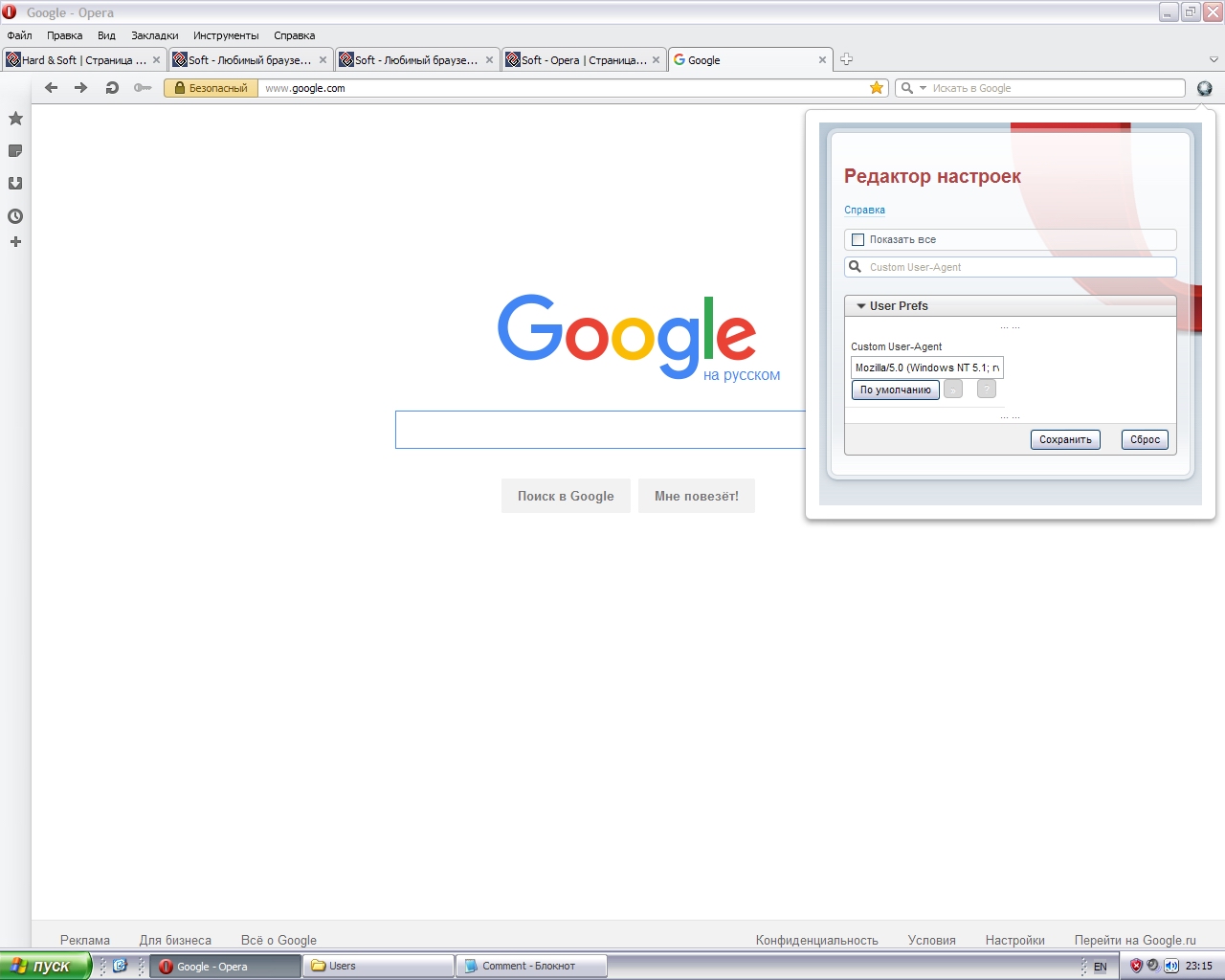
Task: Close the Hard & Soft tab
Action: [157, 59]
